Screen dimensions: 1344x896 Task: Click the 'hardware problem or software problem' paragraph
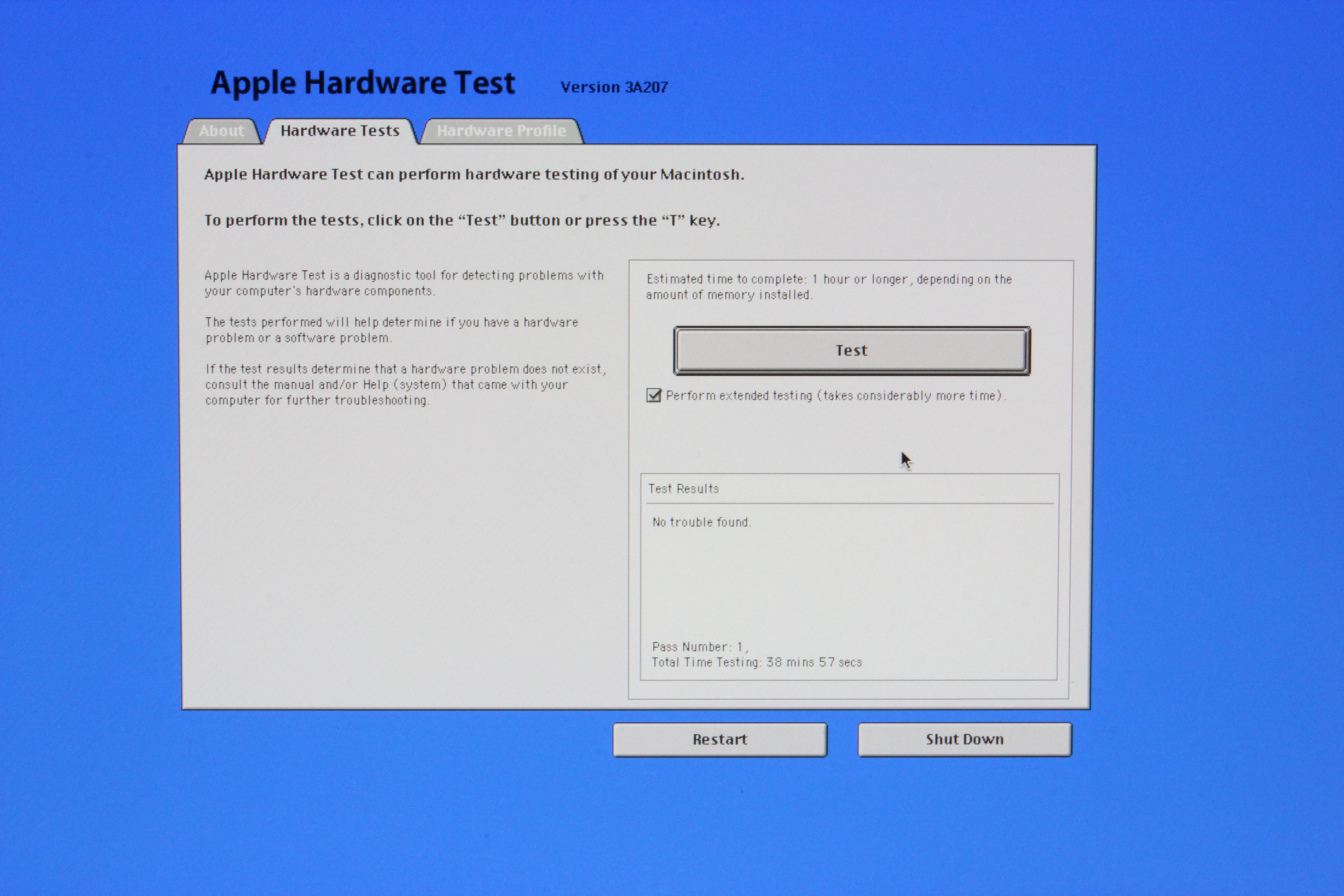[391, 330]
